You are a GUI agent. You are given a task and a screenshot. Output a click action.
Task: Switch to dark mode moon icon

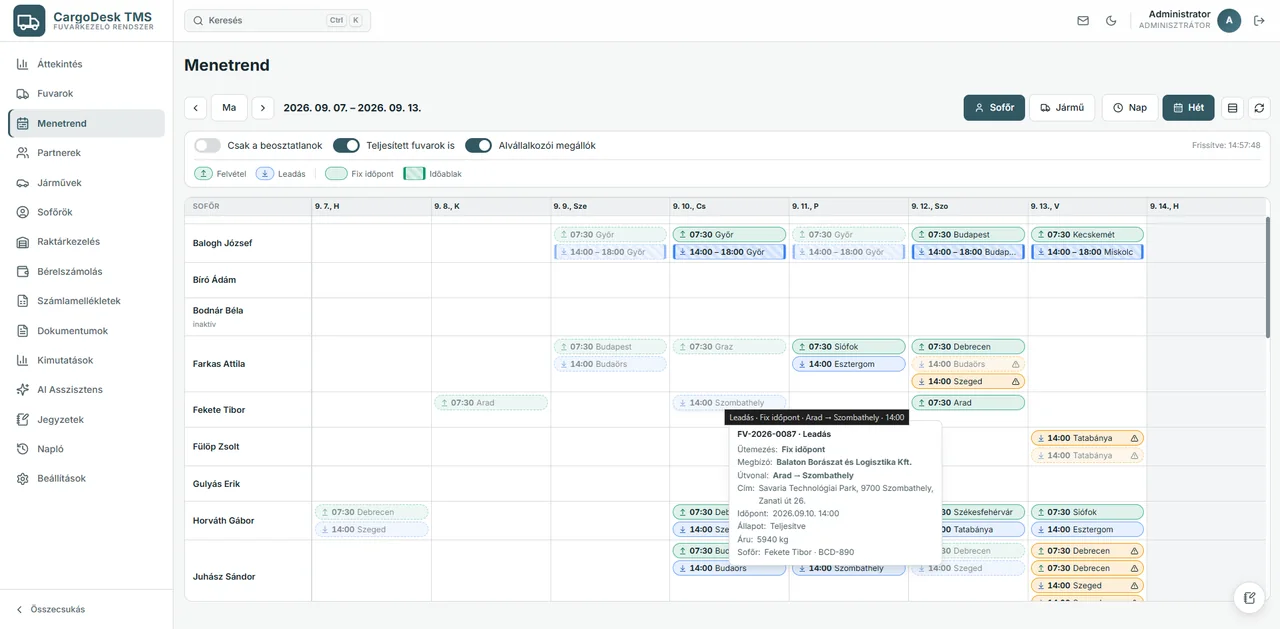1111,21
